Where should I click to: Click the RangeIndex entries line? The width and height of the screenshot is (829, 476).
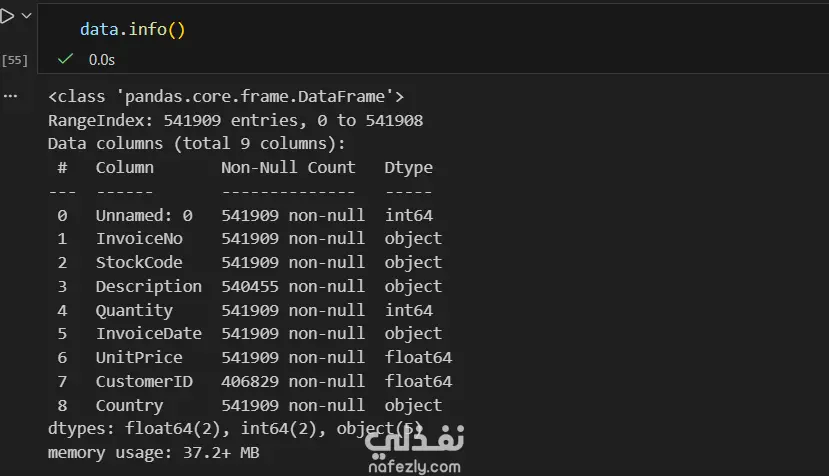[235, 120]
